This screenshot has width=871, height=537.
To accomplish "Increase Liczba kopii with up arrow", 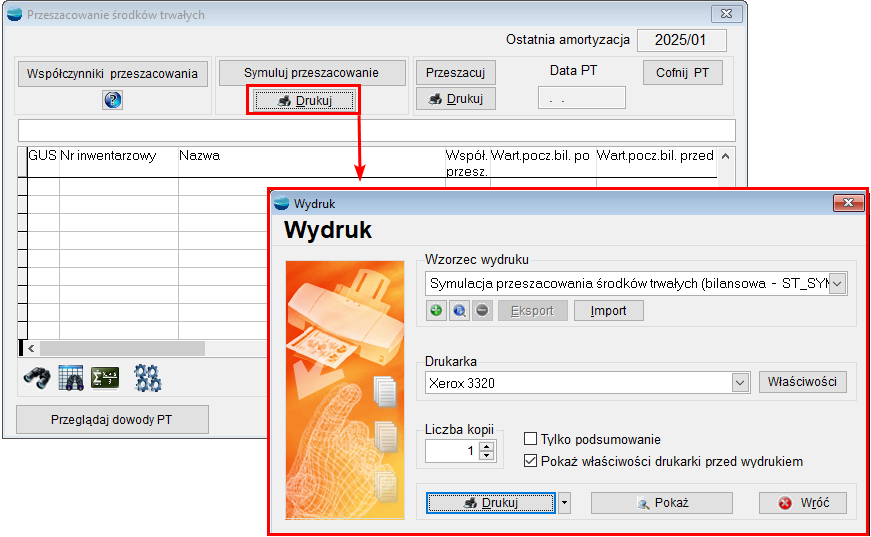I will click(487, 446).
